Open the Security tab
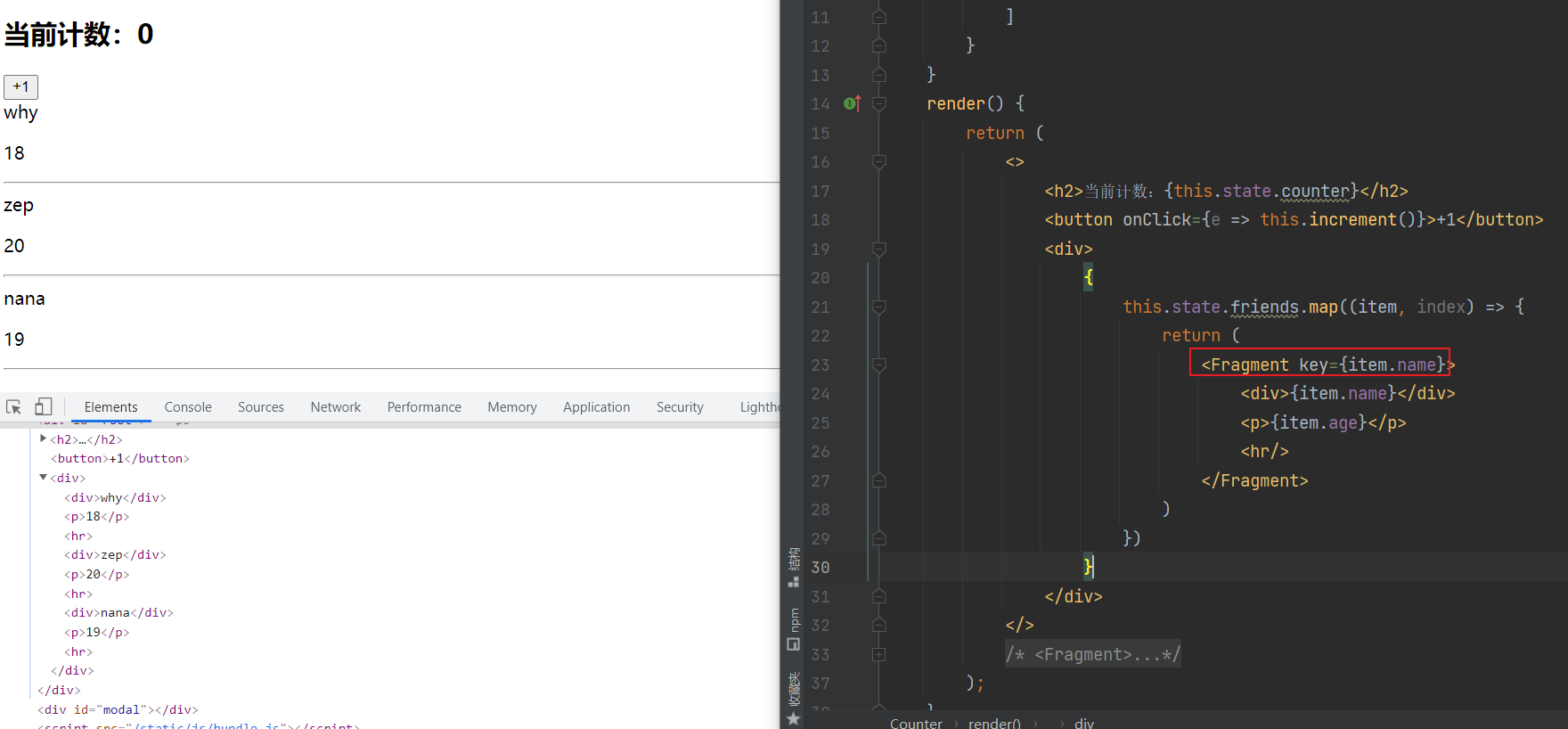The image size is (1568, 729). tap(680, 407)
